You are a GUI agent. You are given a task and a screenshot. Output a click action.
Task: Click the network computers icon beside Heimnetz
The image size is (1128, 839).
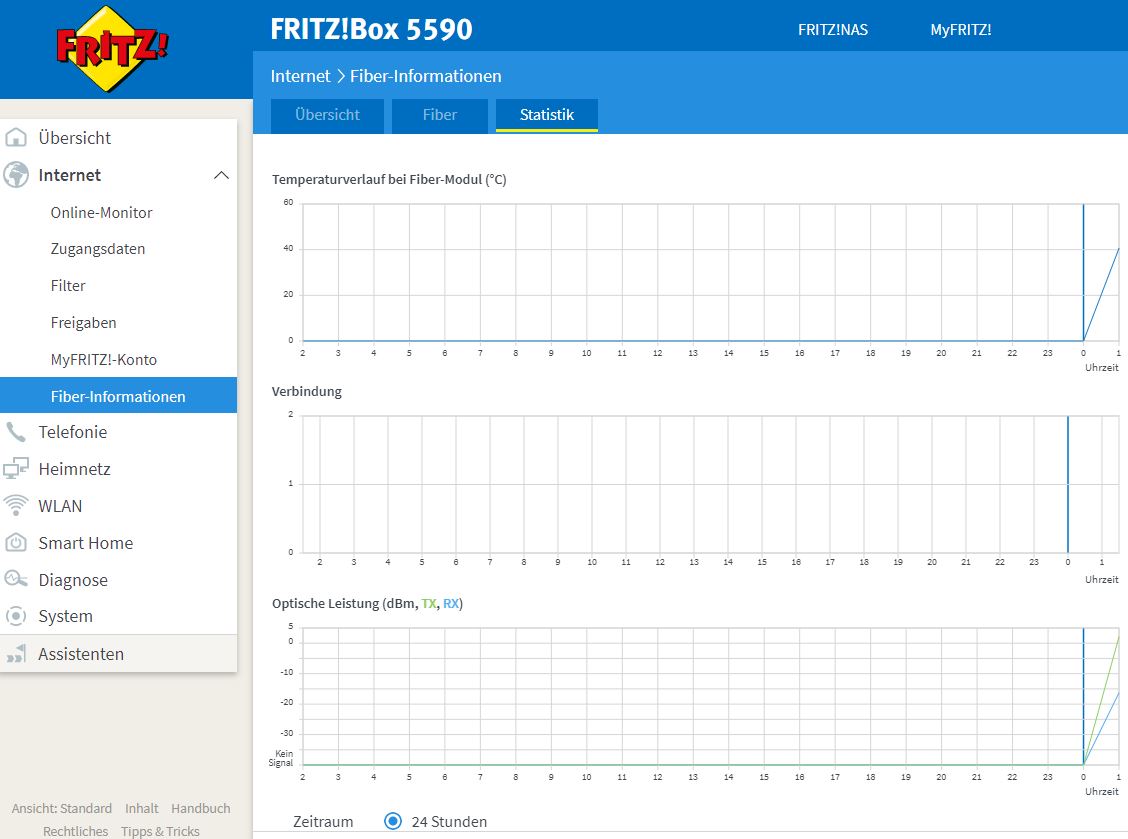click(16, 468)
